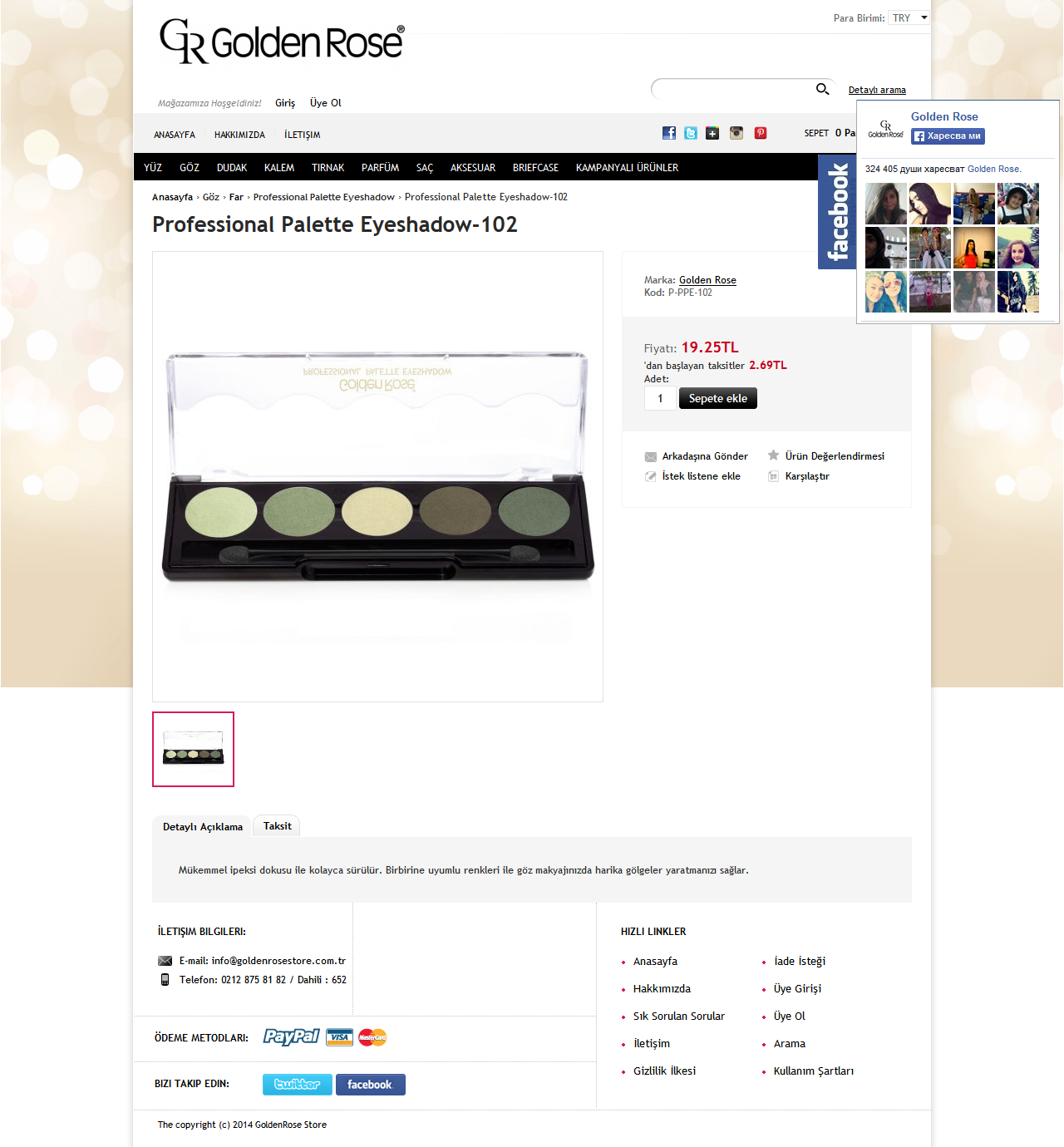Click the search magnifier icon
This screenshot has width=1064, height=1147.
point(822,89)
